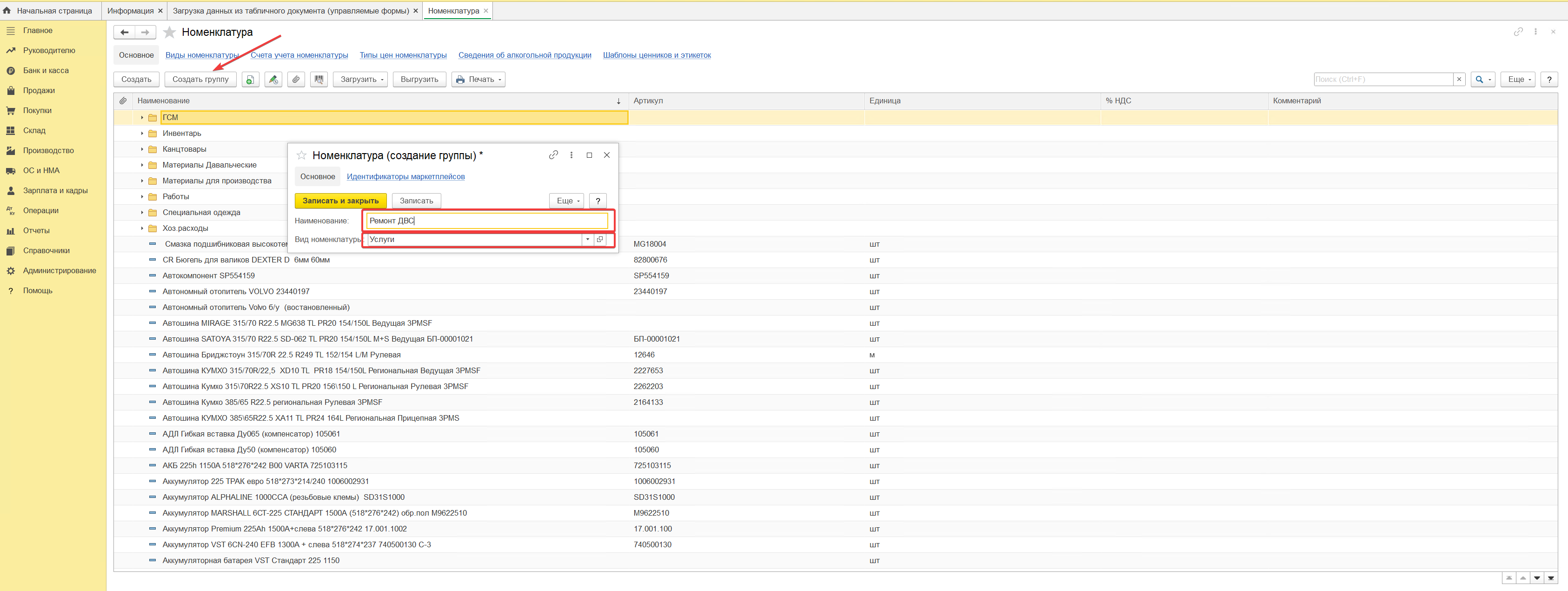Open the Загрузить dropdown menu

coord(360,79)
